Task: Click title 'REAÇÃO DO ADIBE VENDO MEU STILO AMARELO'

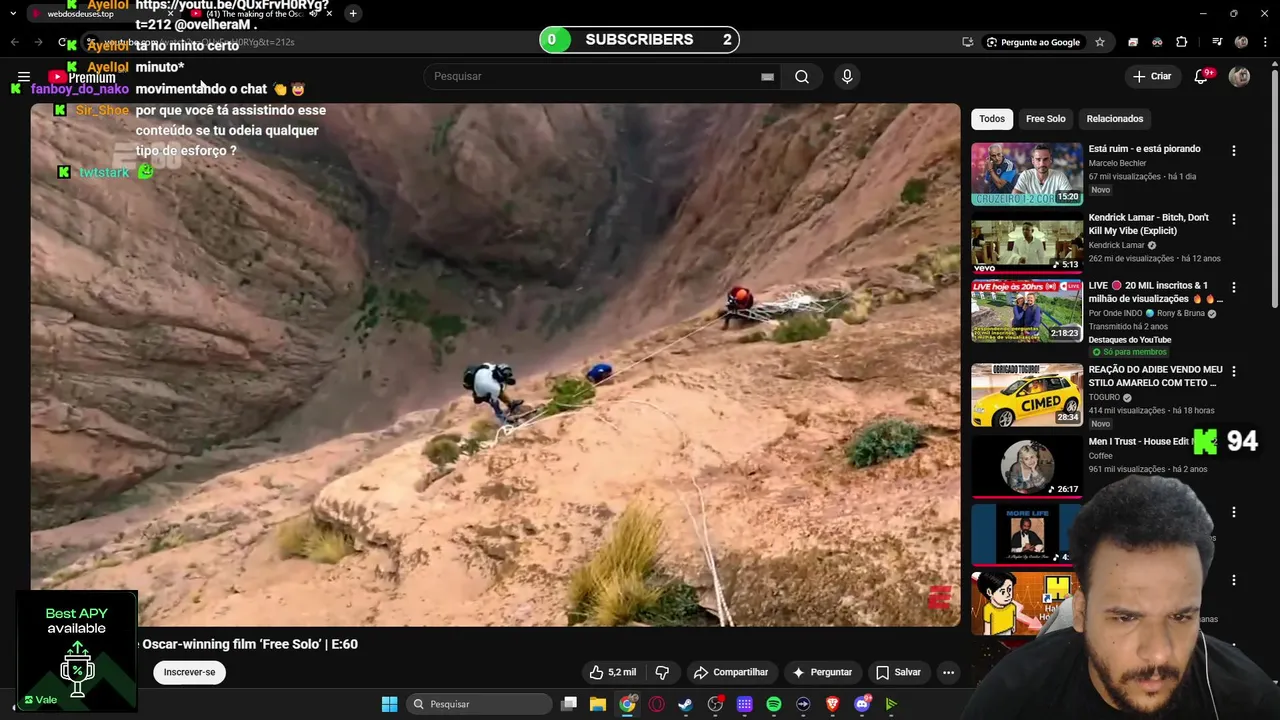Action: 1155,376
